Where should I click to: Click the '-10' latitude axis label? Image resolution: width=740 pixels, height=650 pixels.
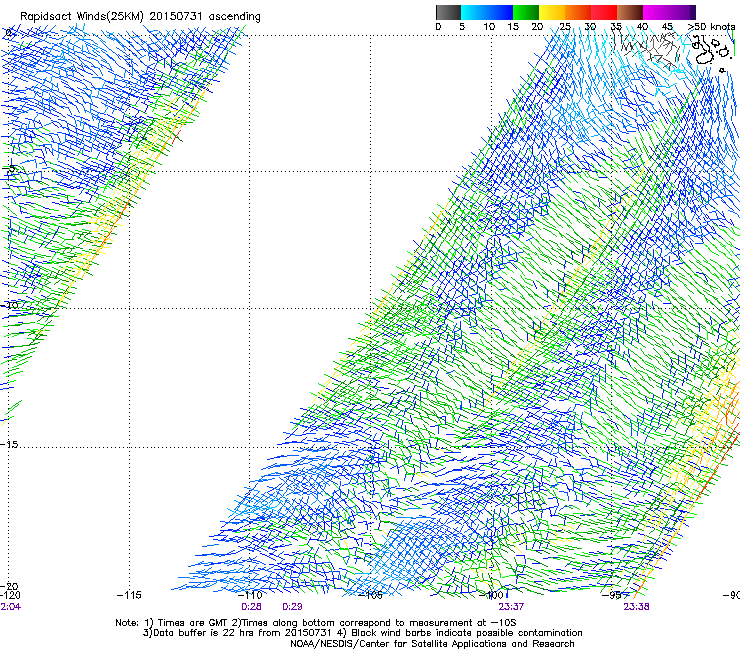pos(9,305)
